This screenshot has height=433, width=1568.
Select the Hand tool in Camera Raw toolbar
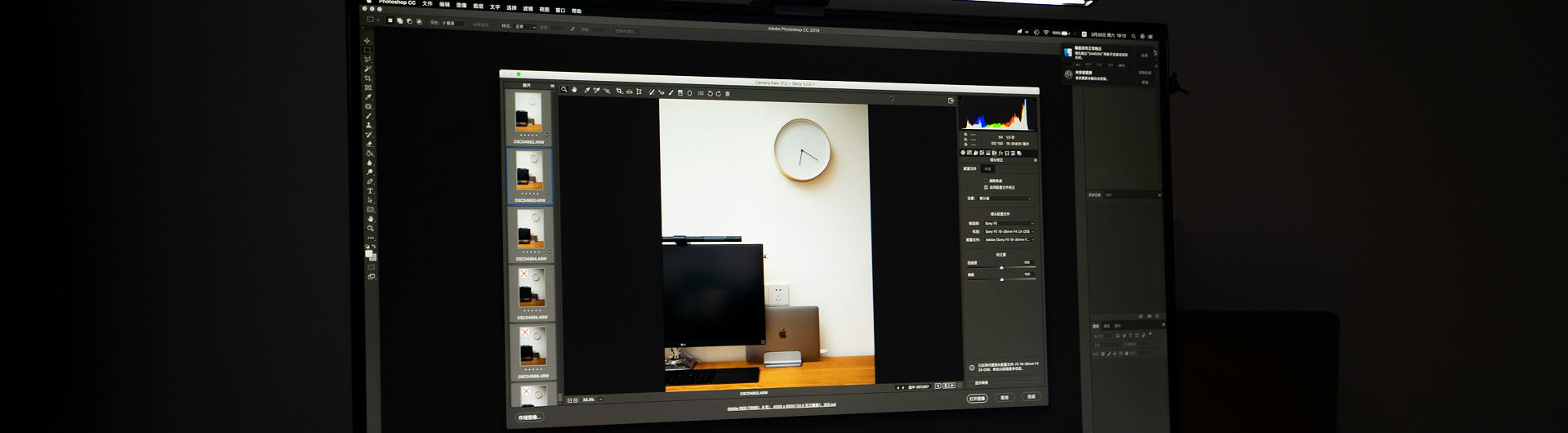[x=575, y=89]
